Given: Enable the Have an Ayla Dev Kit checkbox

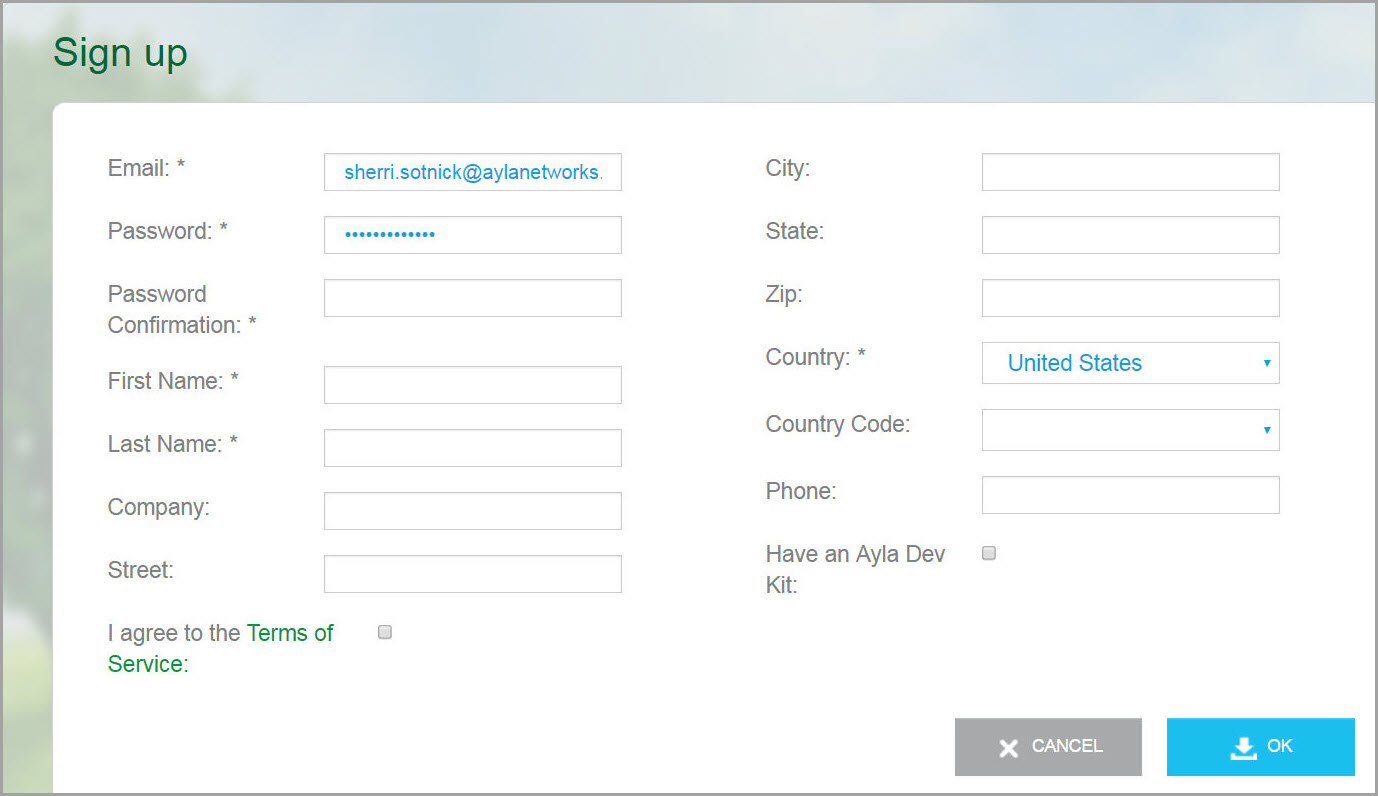Looking at the screenshot, I should [989, 553].
